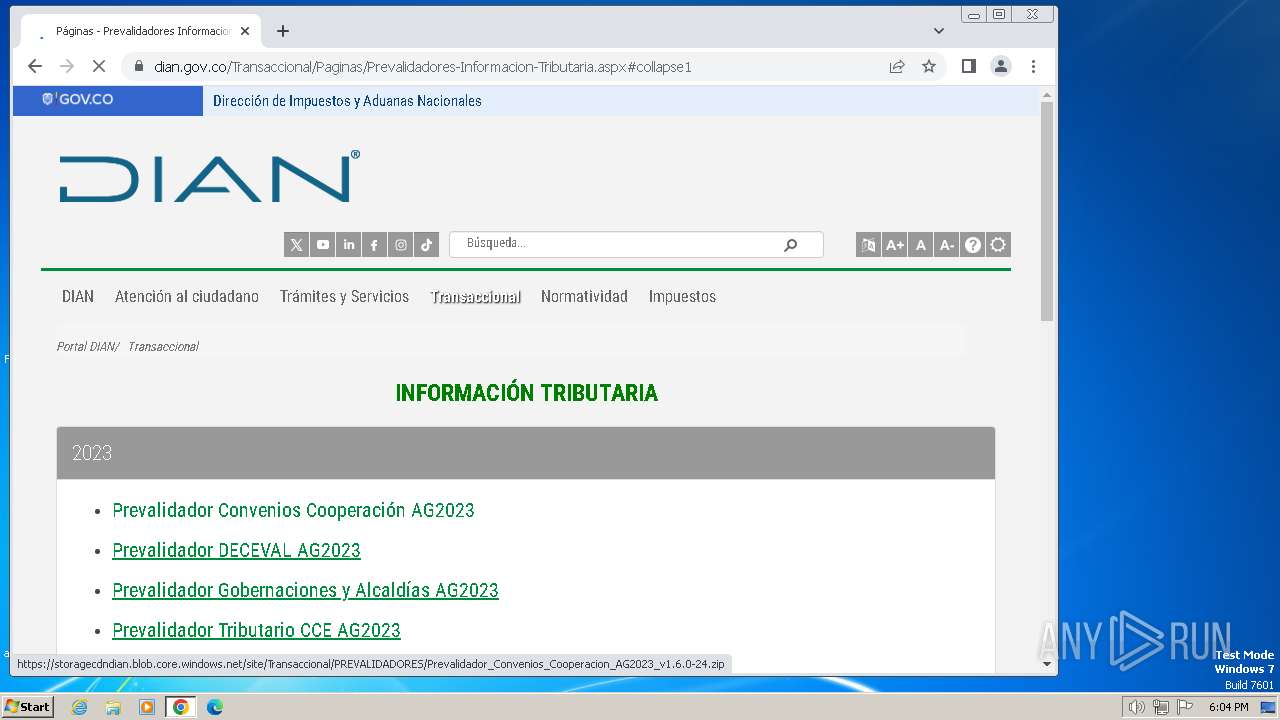Open the tab search chevron
Image resolution: width=1280 pixels, height=720 pixels.
tap(939, 31)
